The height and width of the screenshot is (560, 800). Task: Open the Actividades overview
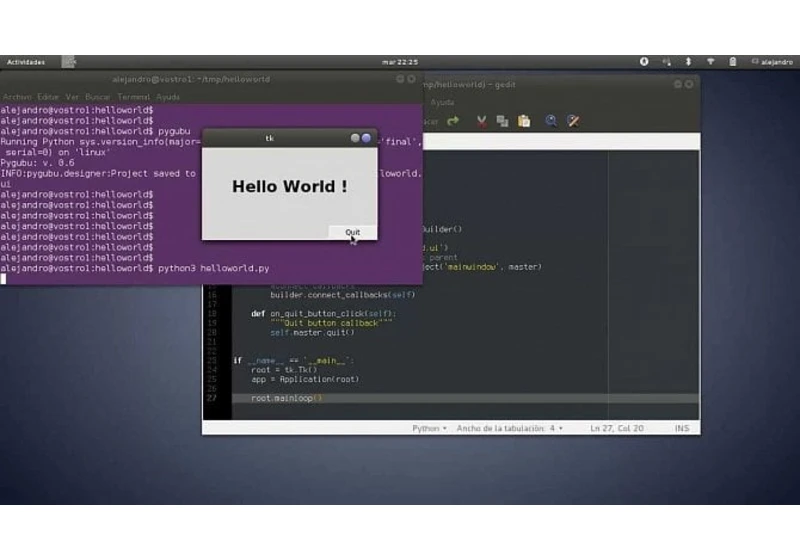(x=26, y=62)
